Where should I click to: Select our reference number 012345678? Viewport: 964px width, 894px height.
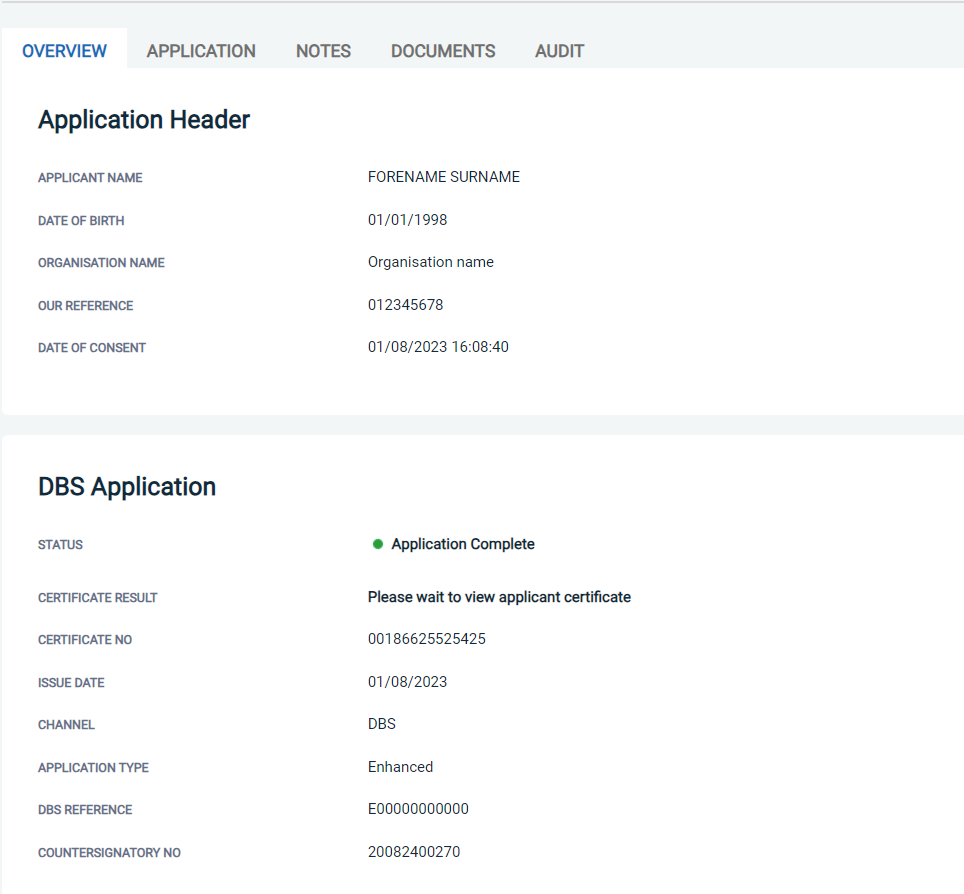[405, 305]
